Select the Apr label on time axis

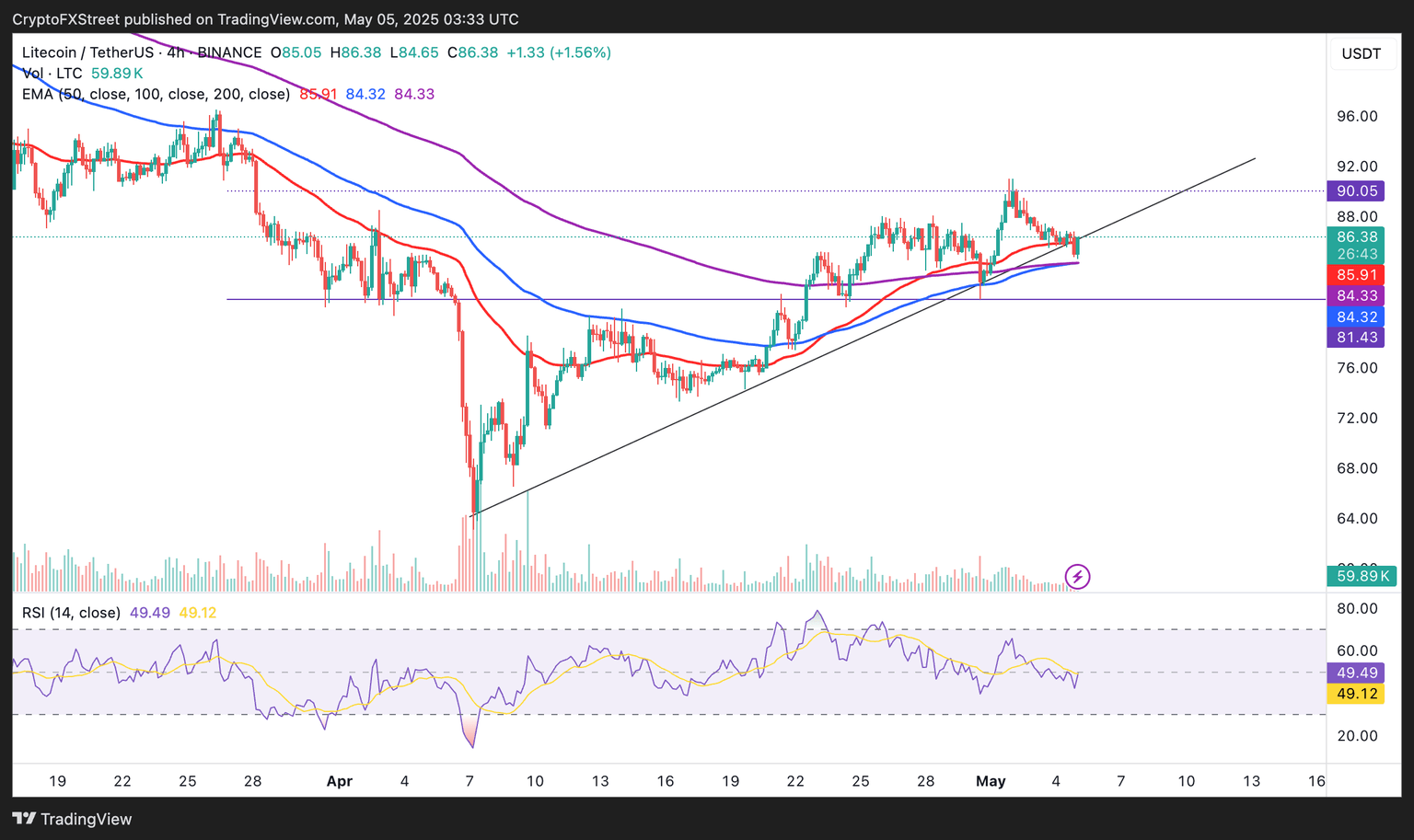click(340, 781)
